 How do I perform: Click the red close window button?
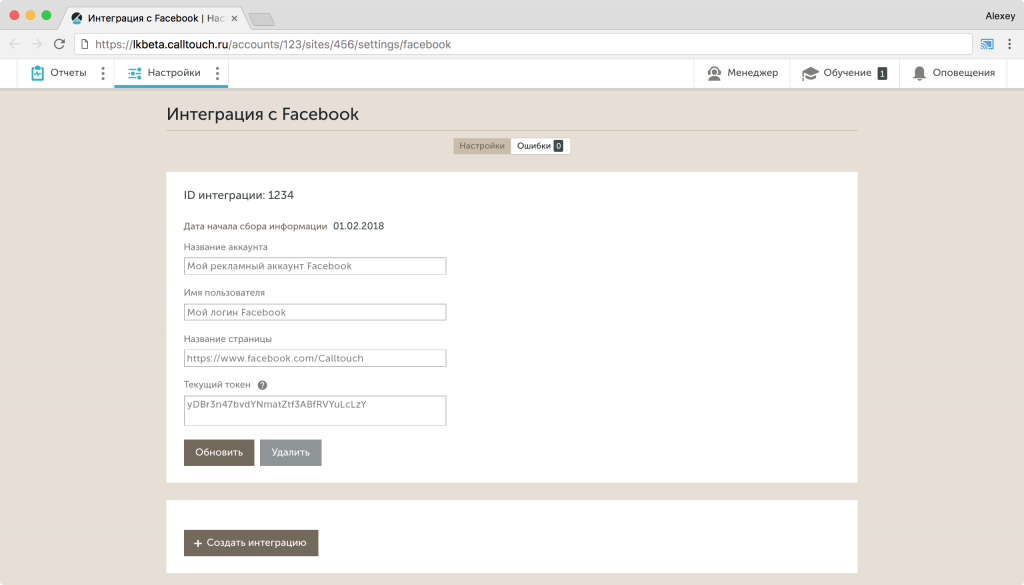[x=14, y=15]
